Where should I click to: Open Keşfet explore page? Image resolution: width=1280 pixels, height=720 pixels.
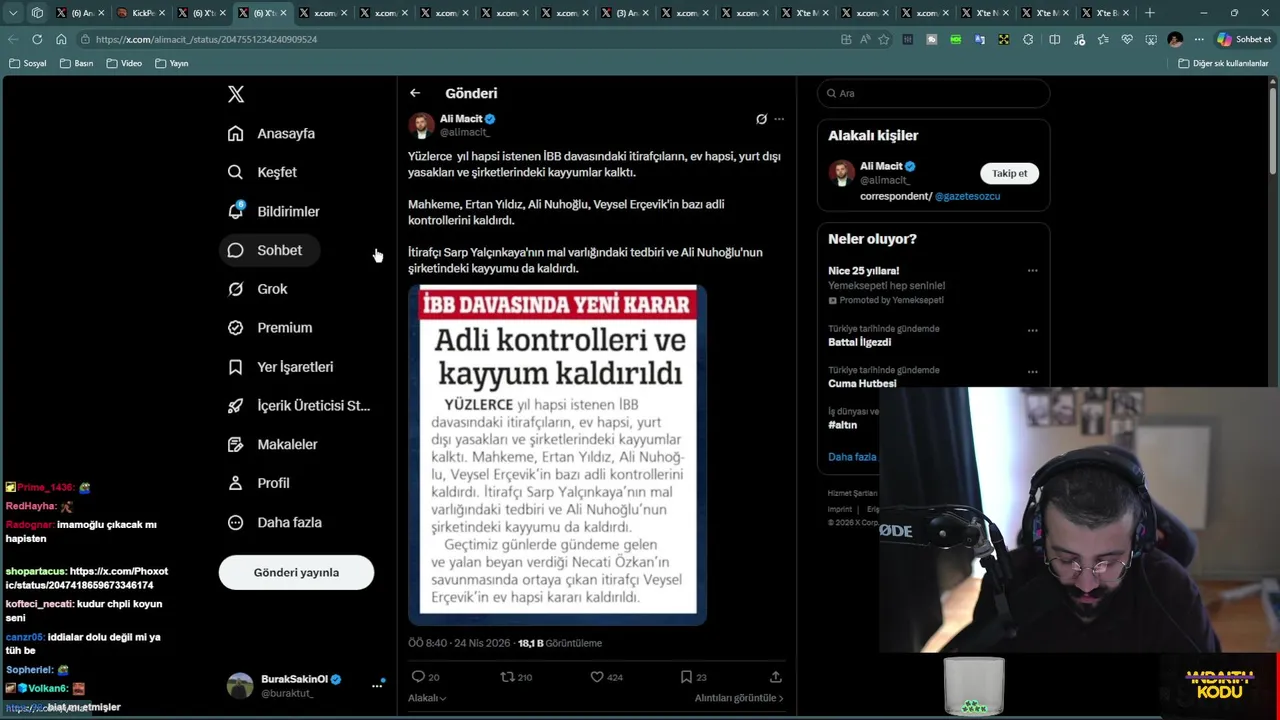(262, 172)
